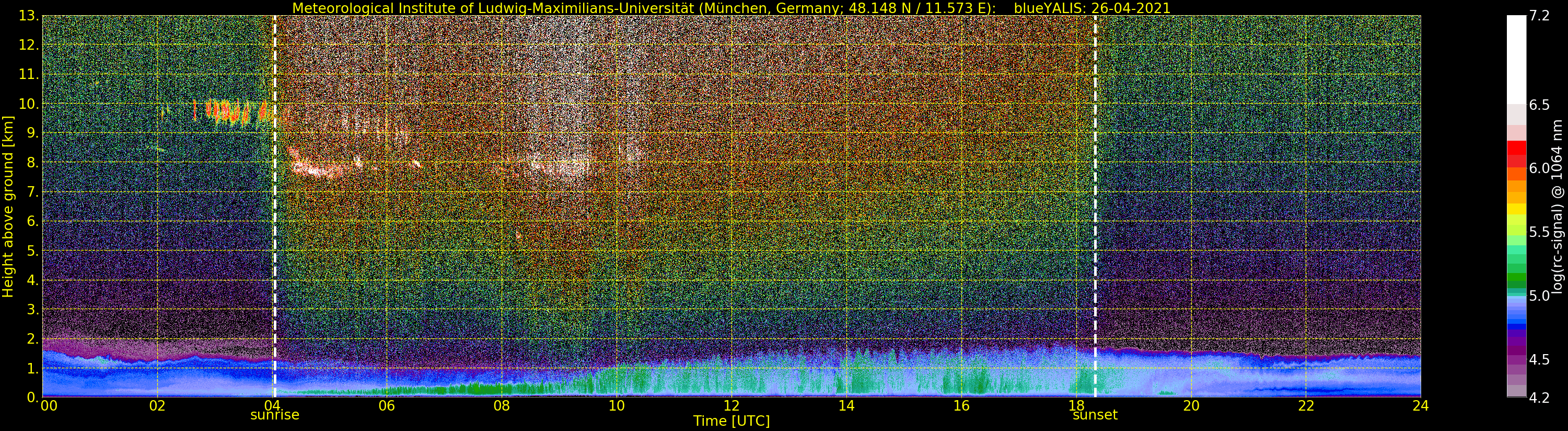This screenshot has width=1568, height=431.
Task: Click time-axis tick label '04'
Action: coord(272,405)
